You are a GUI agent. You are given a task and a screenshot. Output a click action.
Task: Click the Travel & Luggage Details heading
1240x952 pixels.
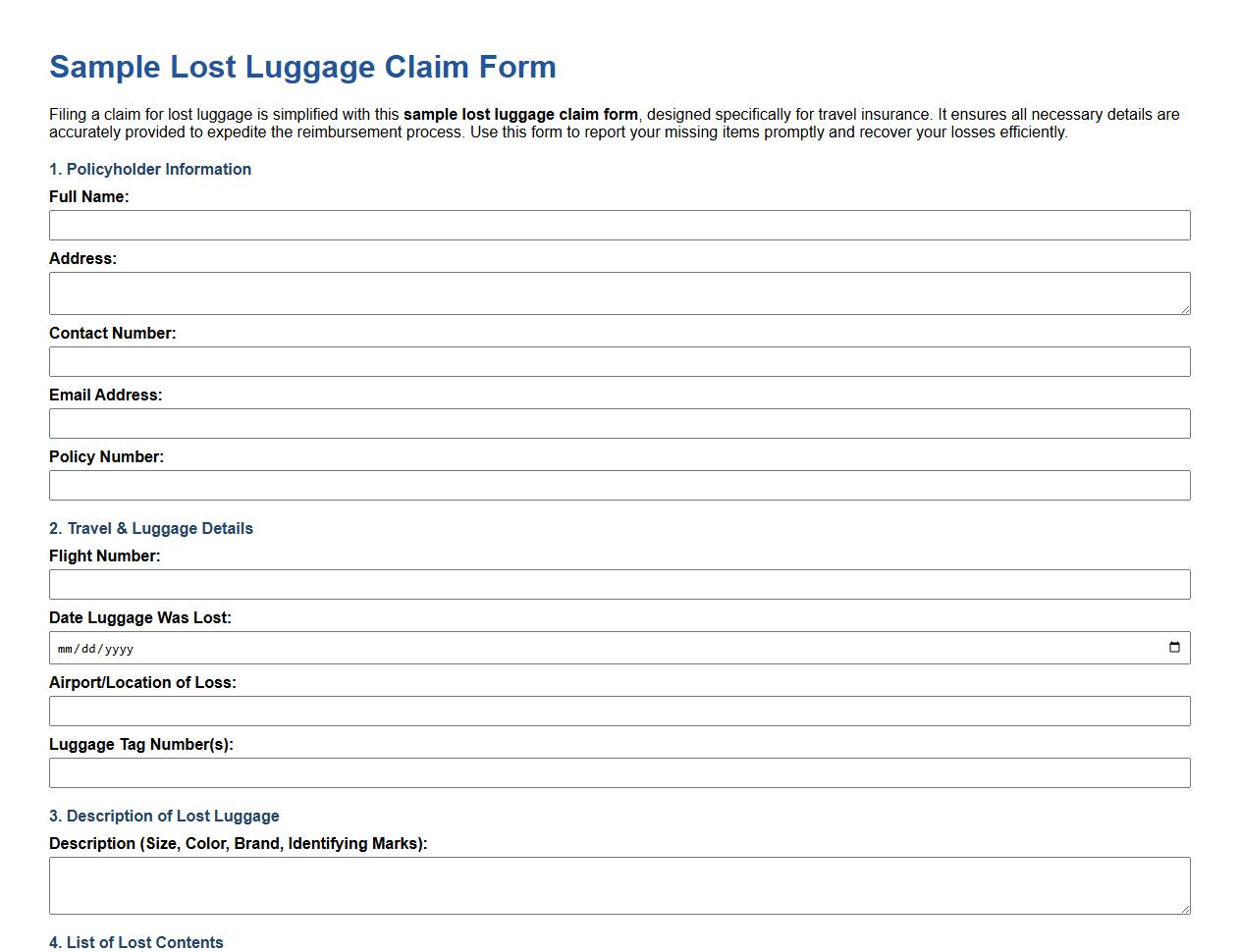point(151,528)
